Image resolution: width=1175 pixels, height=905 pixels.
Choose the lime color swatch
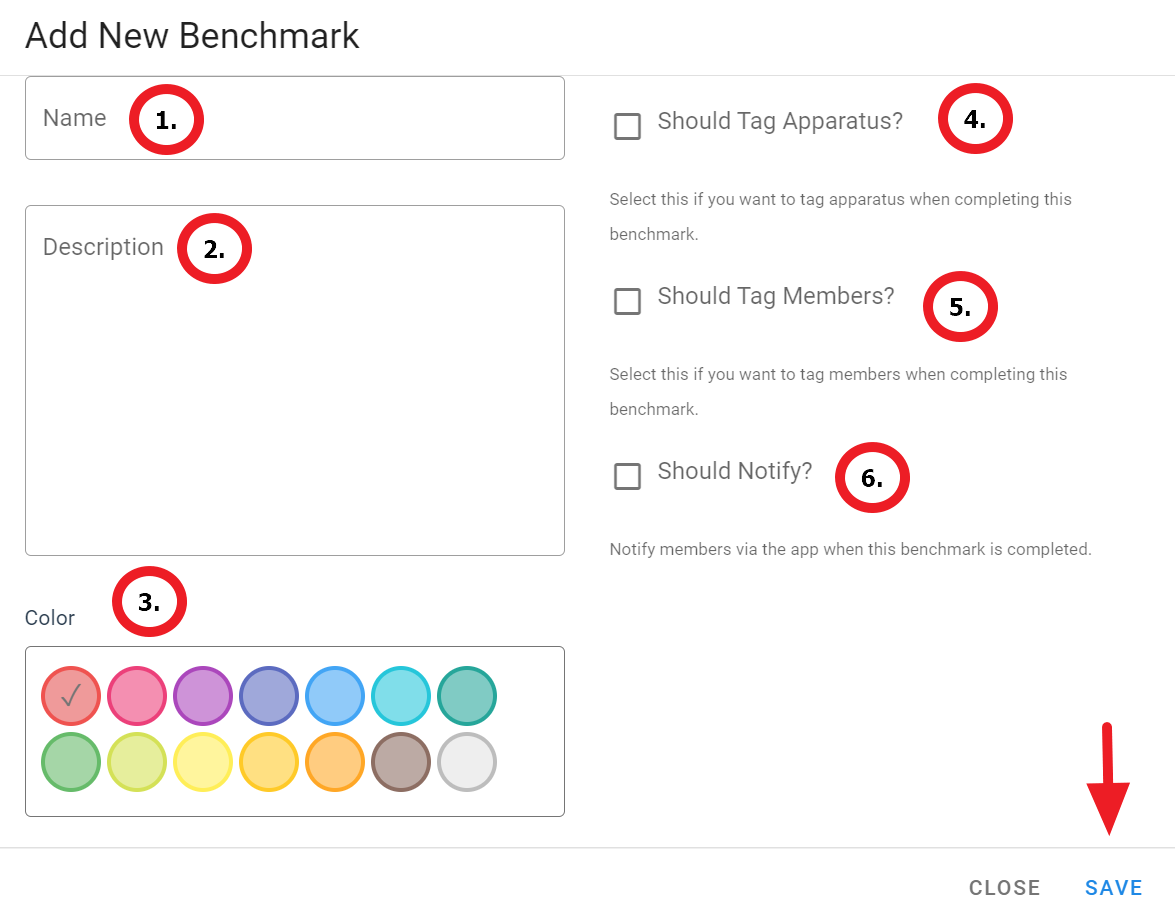click(137, 761)
